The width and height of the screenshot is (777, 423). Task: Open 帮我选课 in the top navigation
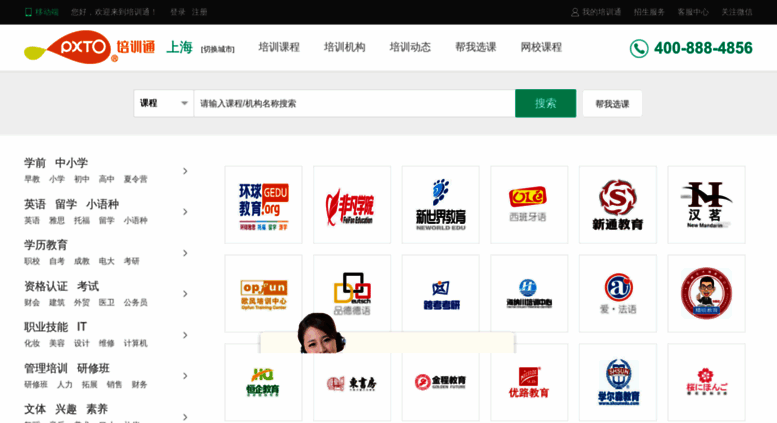476,47
